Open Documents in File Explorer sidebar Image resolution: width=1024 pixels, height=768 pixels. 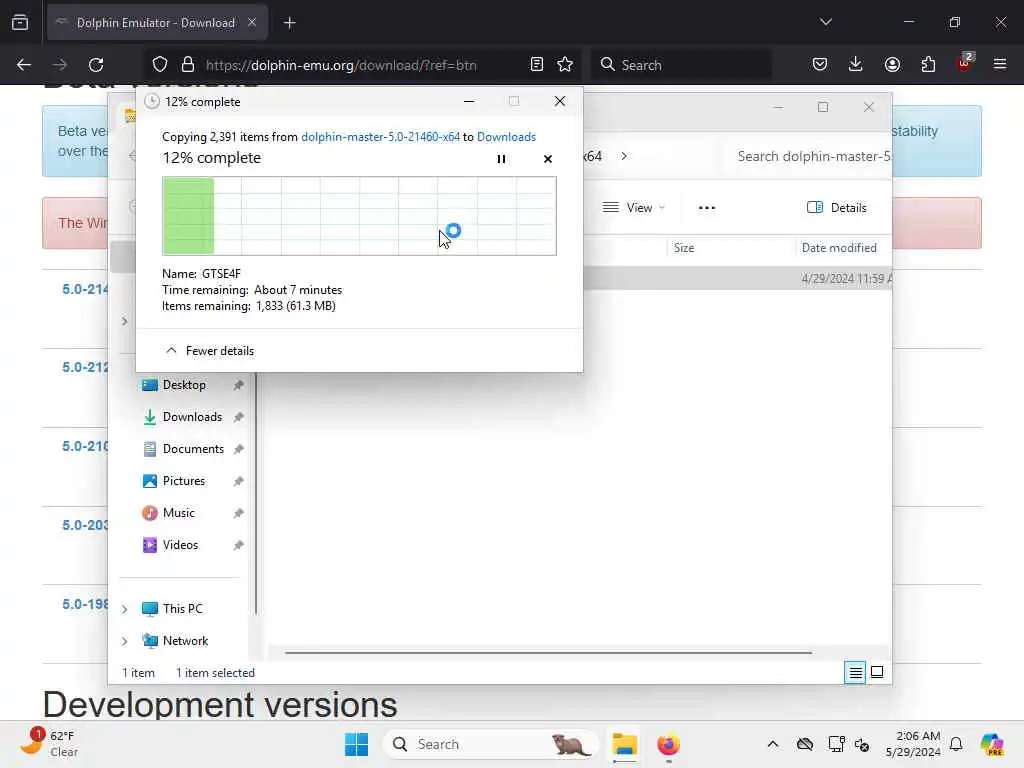pos(193,449)
